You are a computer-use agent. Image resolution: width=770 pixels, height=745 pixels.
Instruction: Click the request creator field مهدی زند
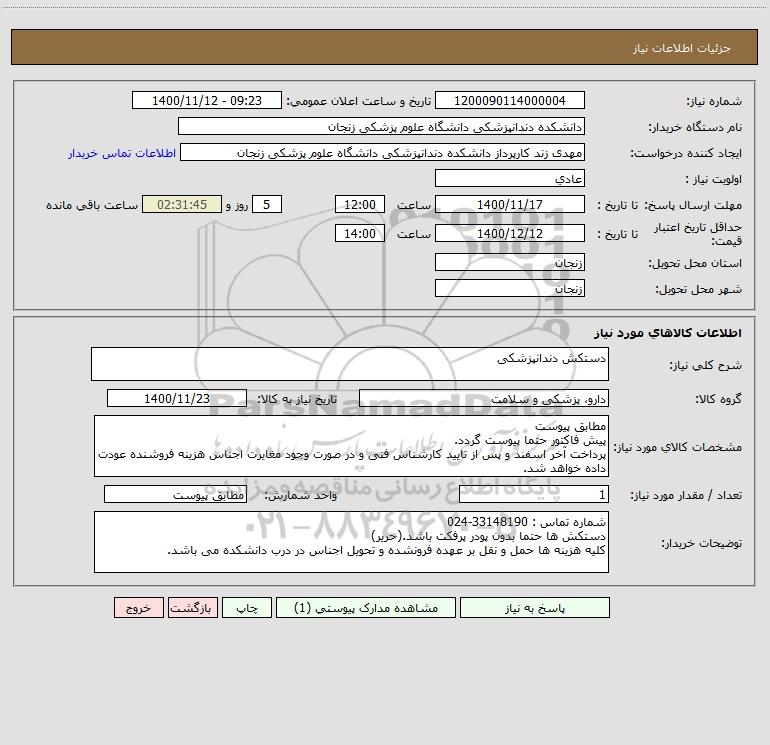[383, 152]
